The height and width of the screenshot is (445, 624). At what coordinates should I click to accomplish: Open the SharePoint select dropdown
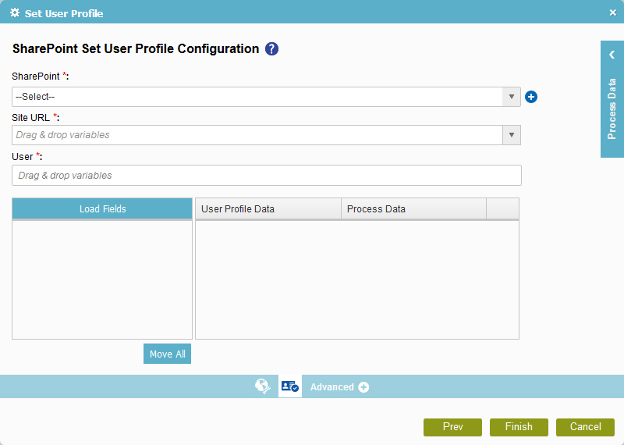point(266,97)
